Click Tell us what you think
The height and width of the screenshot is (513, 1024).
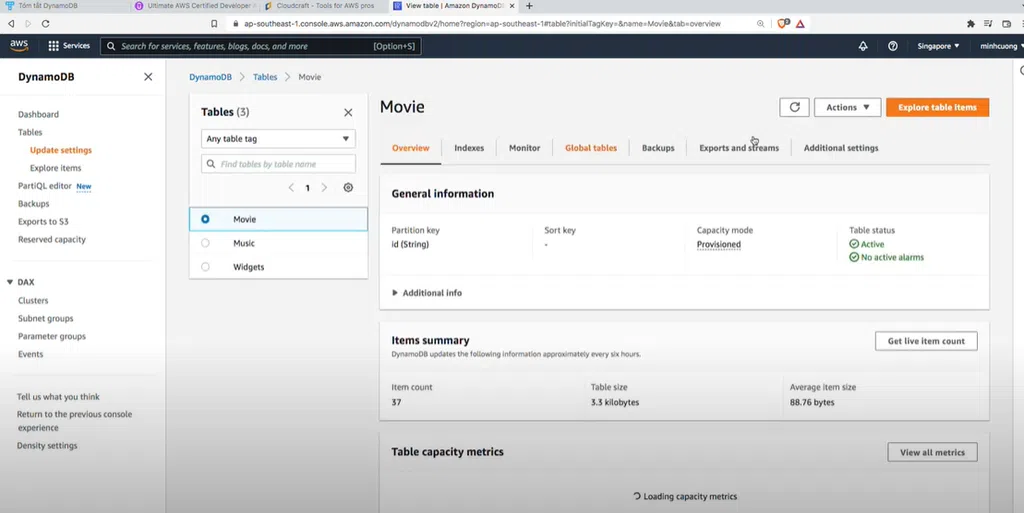[x=58, y=397]
